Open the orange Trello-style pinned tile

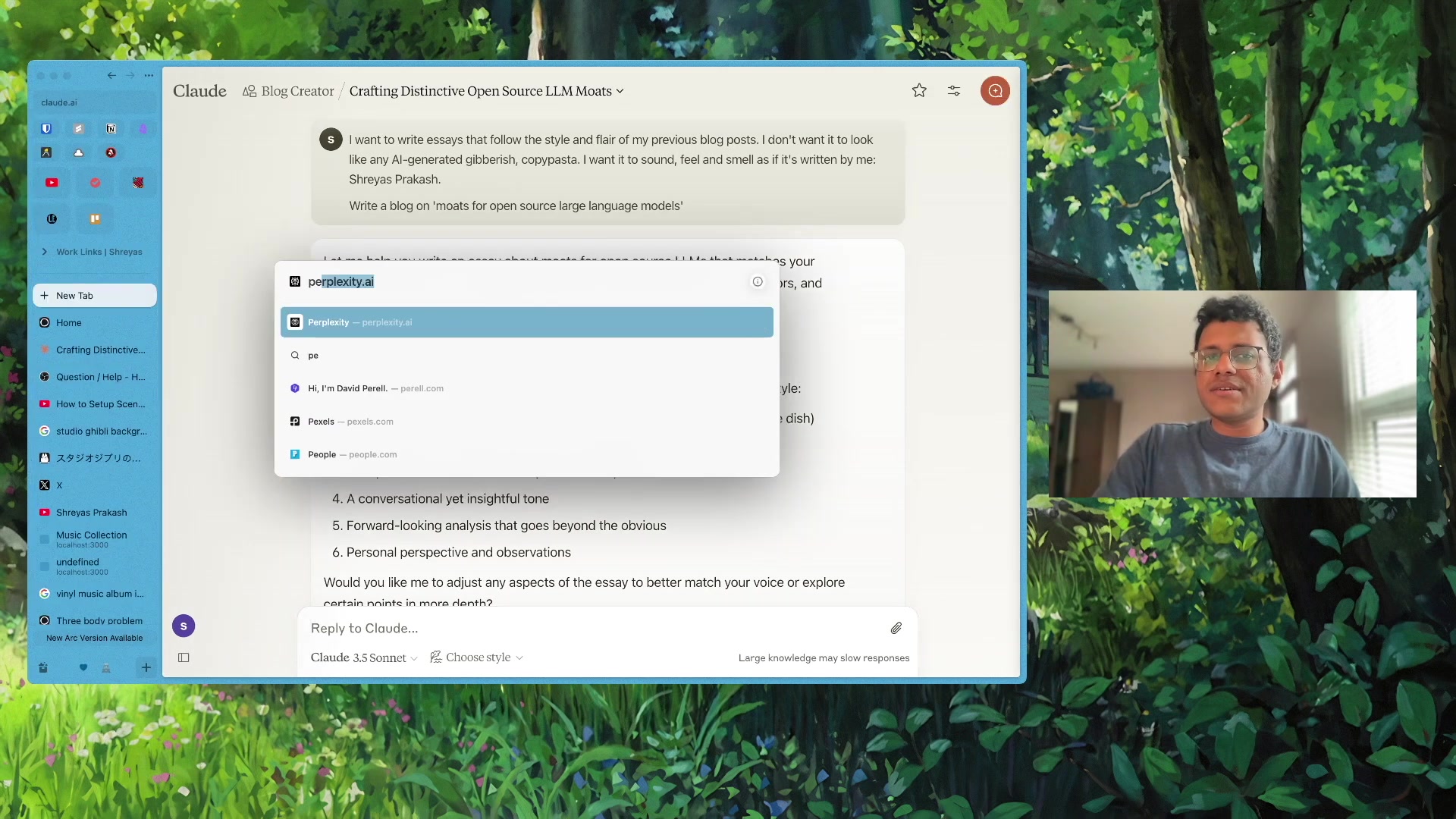[95, 218]
